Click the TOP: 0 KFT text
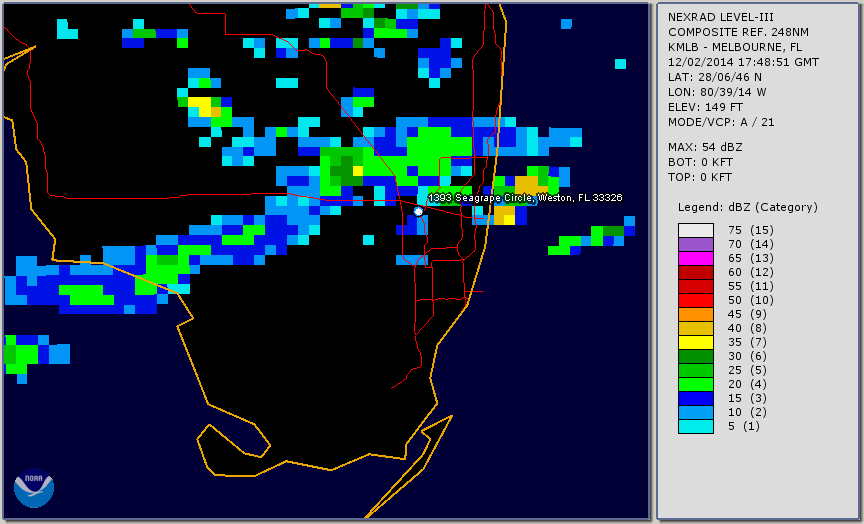Image resolution: width=864 pixels, height=524 pixels. click(x=700, y=177)
